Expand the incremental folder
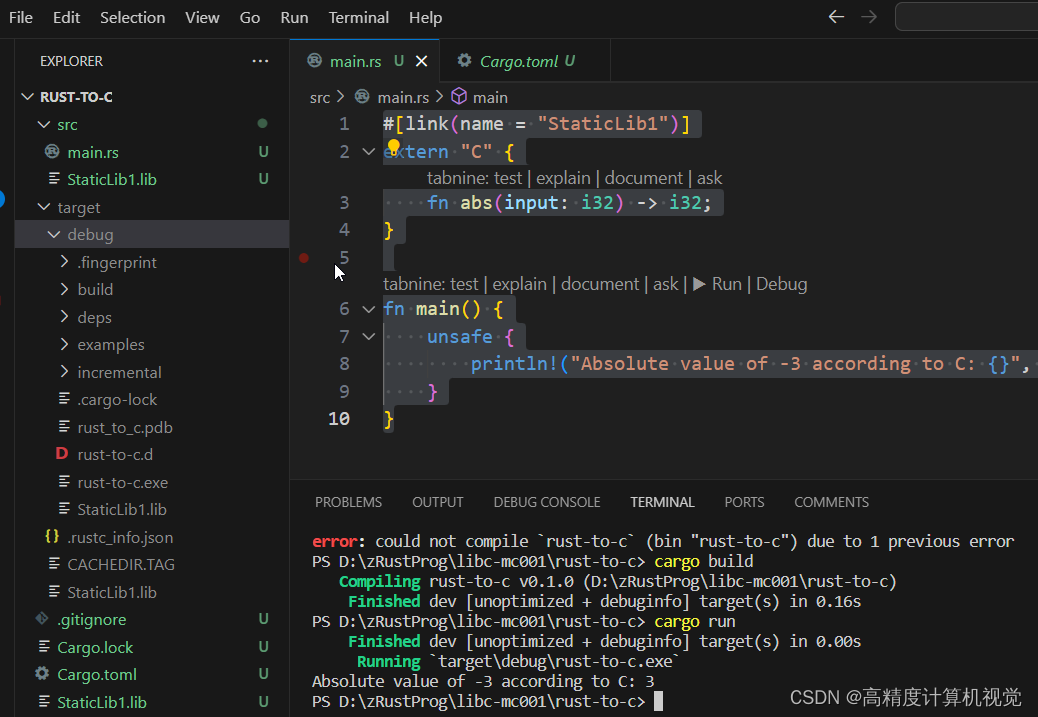 [x=64, y=372]
